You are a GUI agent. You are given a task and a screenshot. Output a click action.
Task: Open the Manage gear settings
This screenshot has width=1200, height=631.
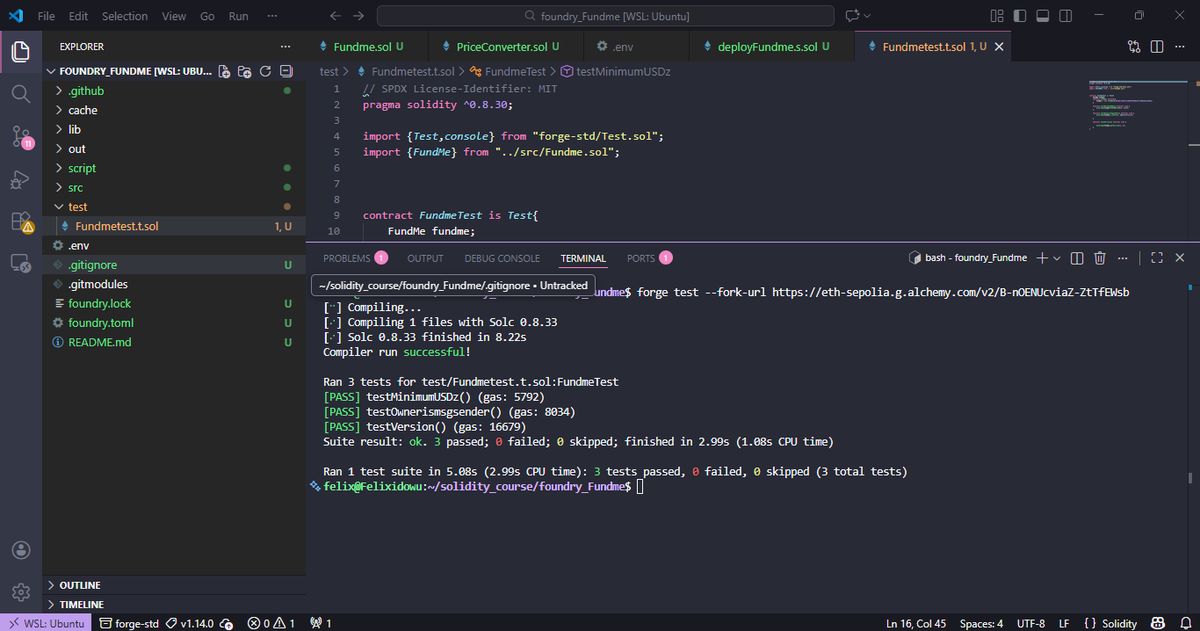point(20,592)
